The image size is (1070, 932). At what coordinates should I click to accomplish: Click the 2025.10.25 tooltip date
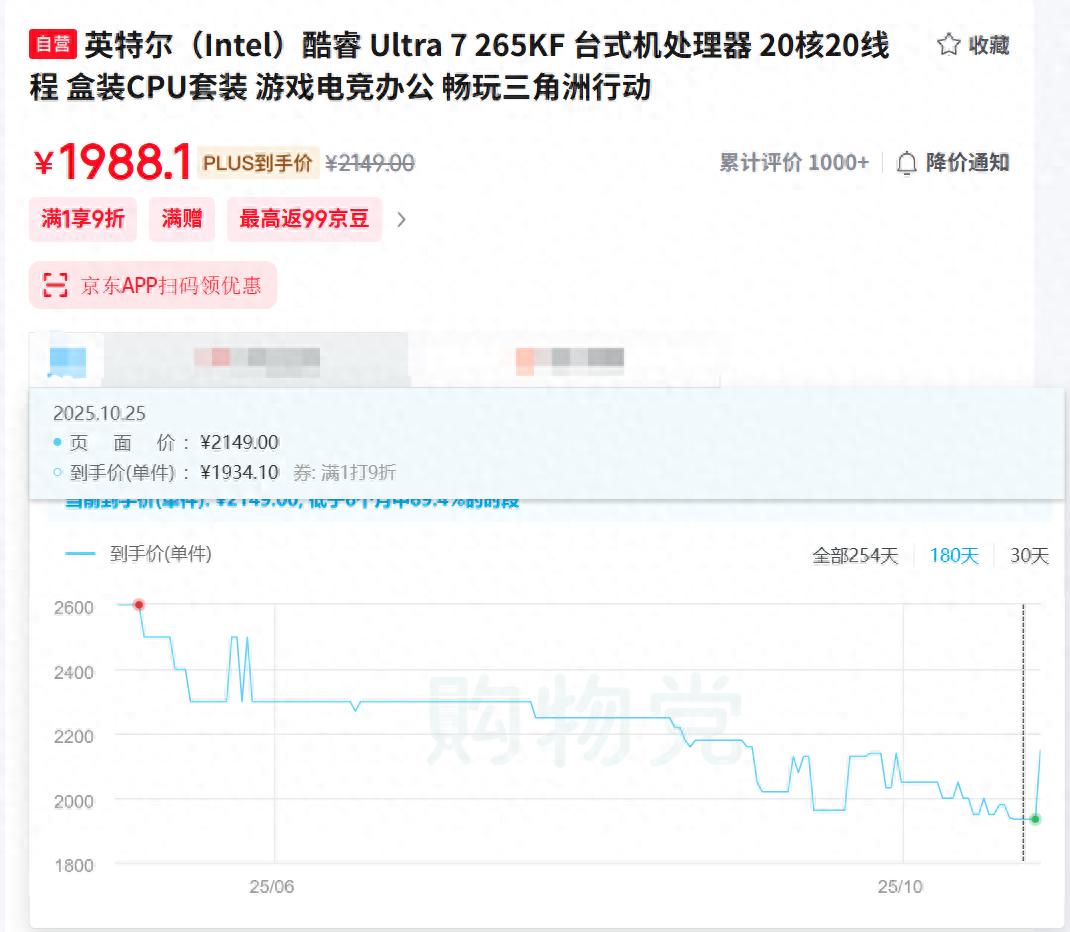(100, 413)
